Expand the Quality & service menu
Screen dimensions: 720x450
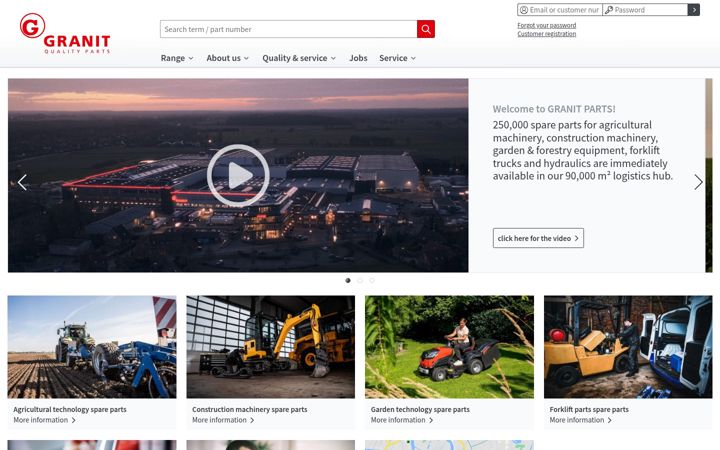299,58
